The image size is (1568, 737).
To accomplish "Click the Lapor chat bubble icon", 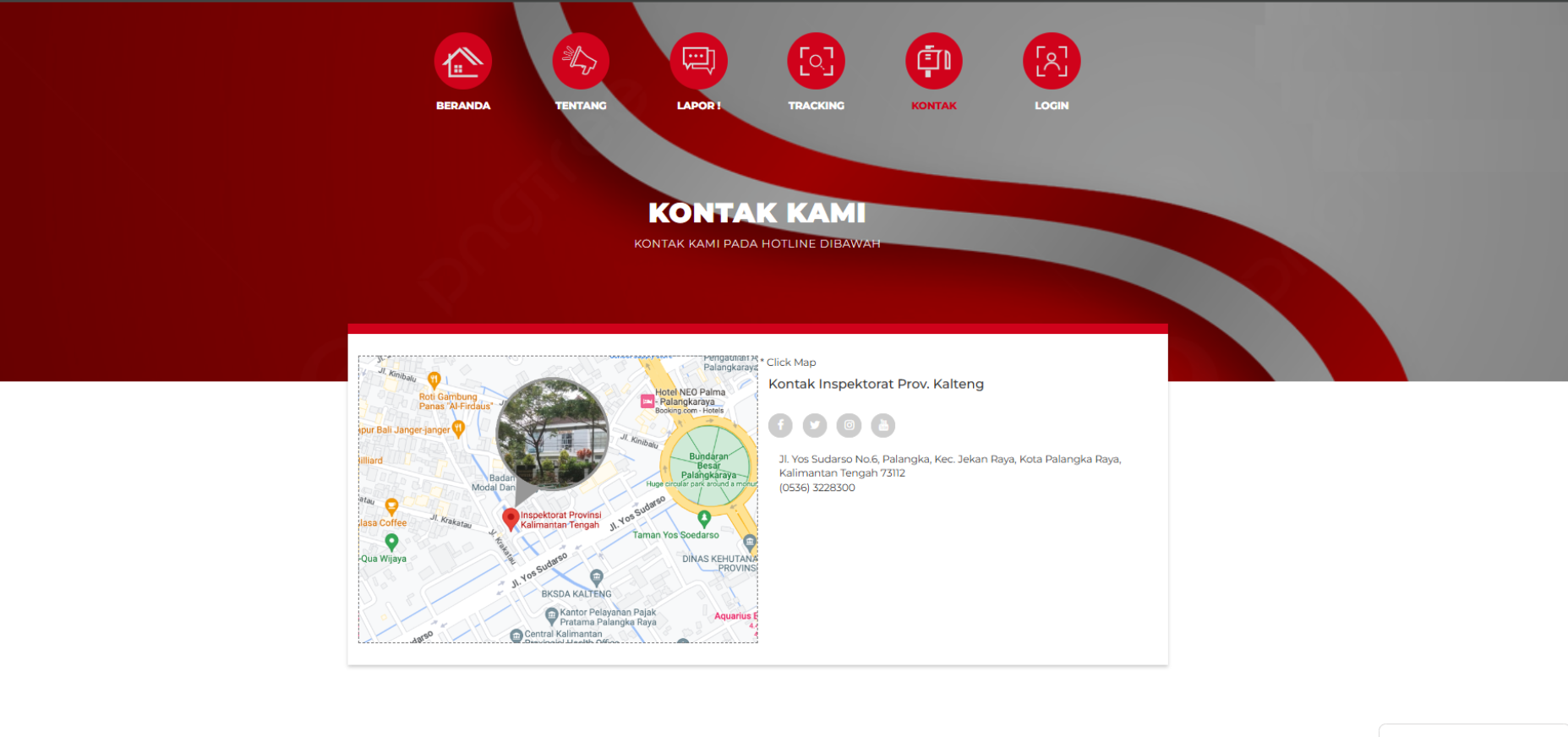I will pyautogui.click(x=698, y=61).
